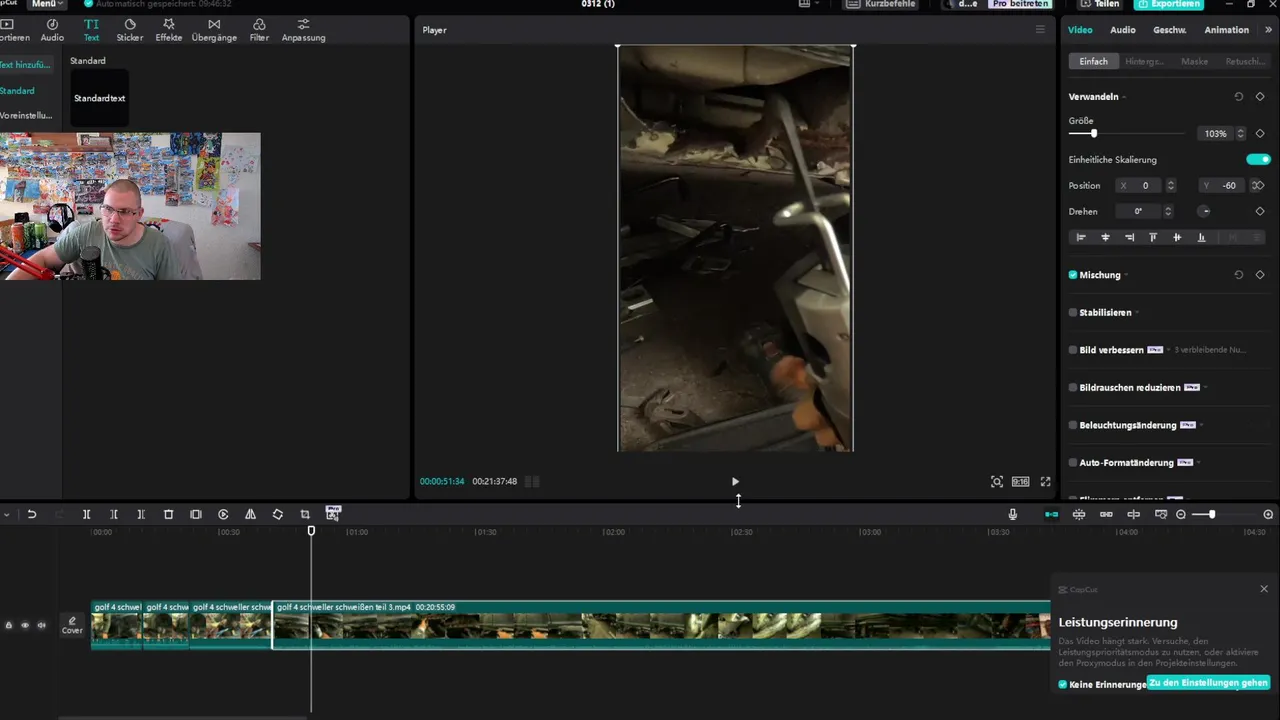Expand the timeline tool selector chevron
This screenshot has height=720, width=1280.
(x=6, y=514)
